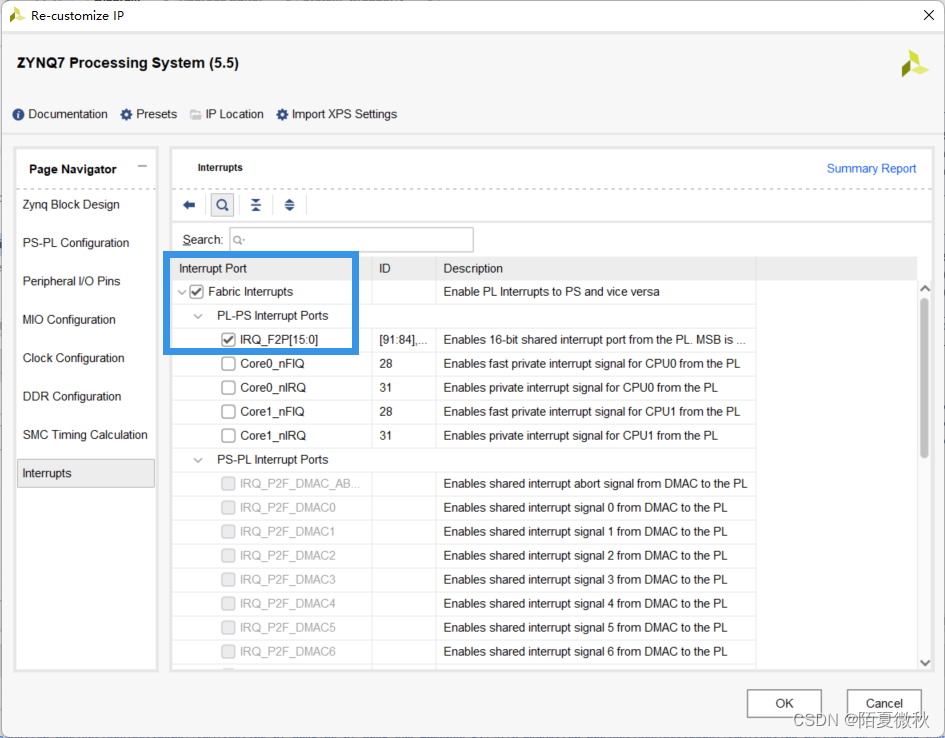This screenshot has width=945, height=738.
Task: Select the Interrupts page in navigator
Action: click(86, 474)
